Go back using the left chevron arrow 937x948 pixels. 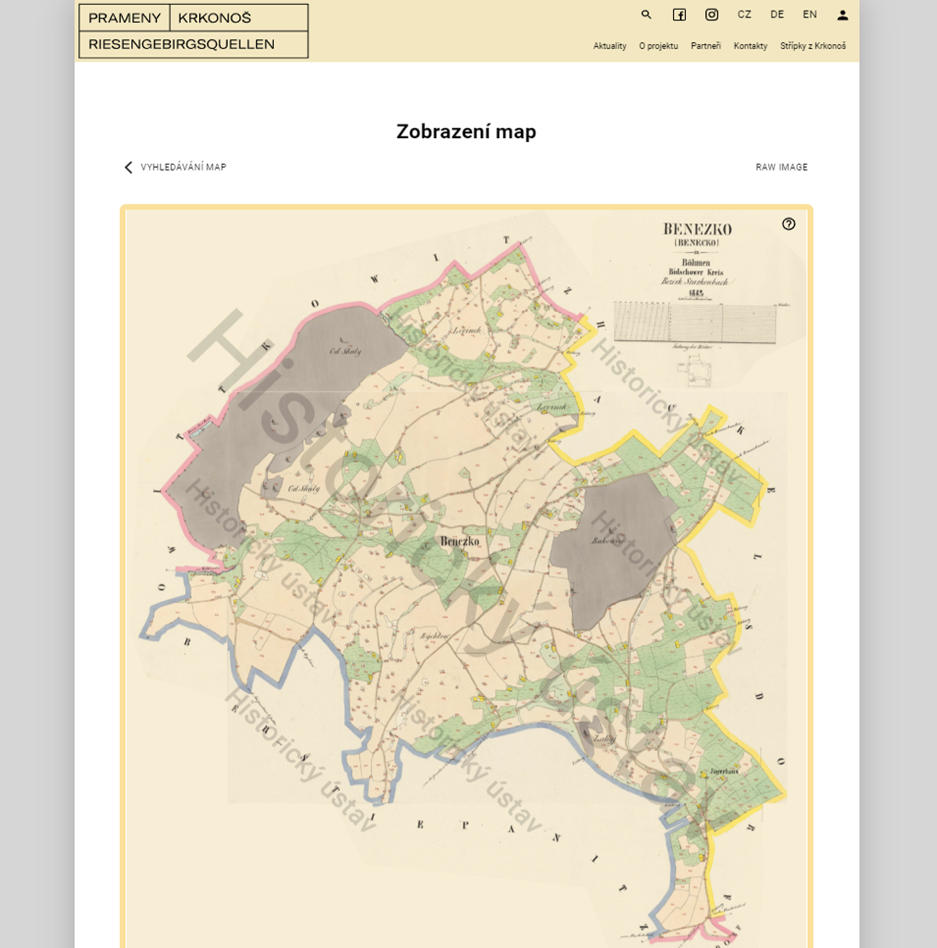pos(128,167)
